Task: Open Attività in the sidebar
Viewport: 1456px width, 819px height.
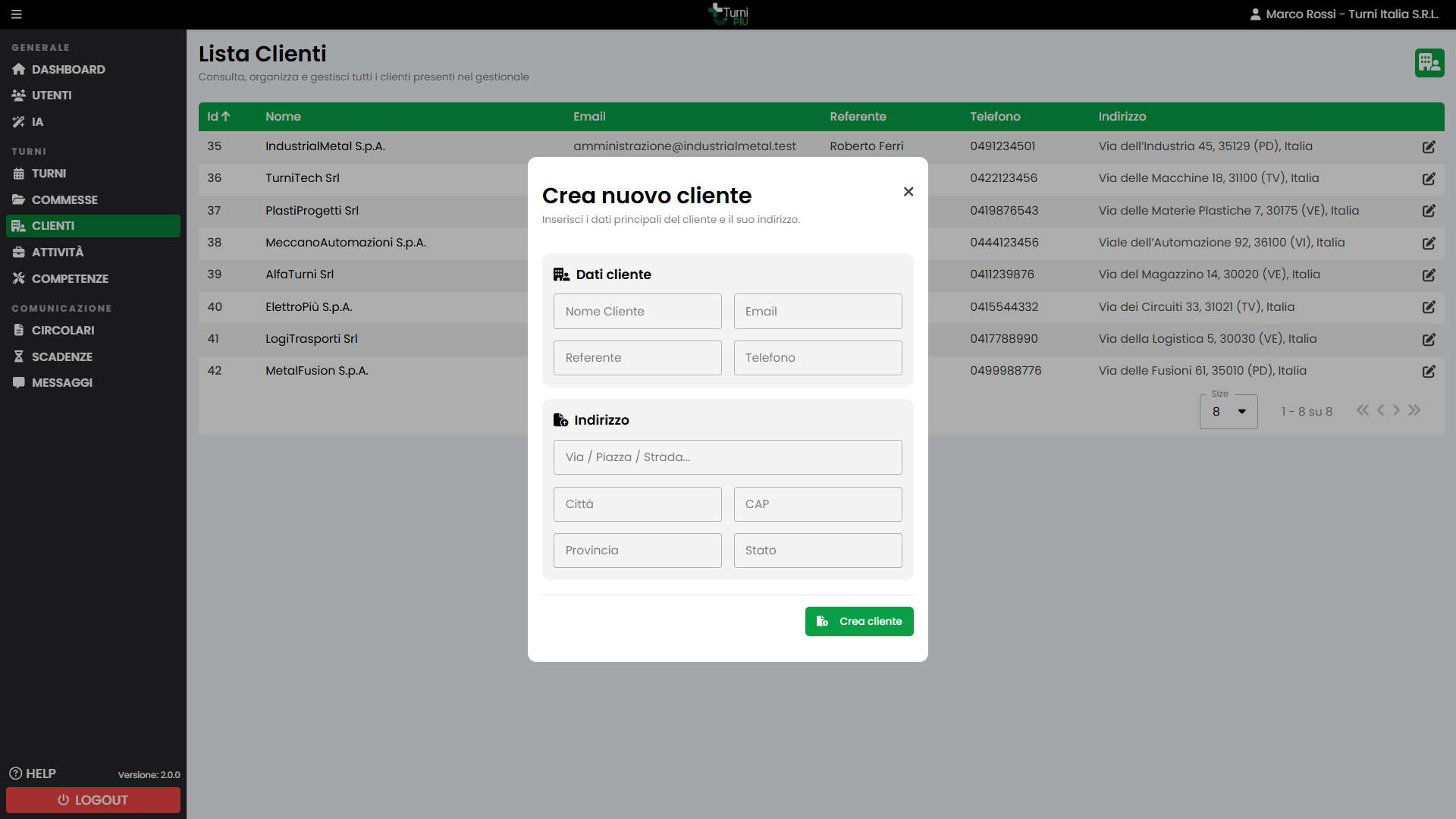Action: (93, 253)
